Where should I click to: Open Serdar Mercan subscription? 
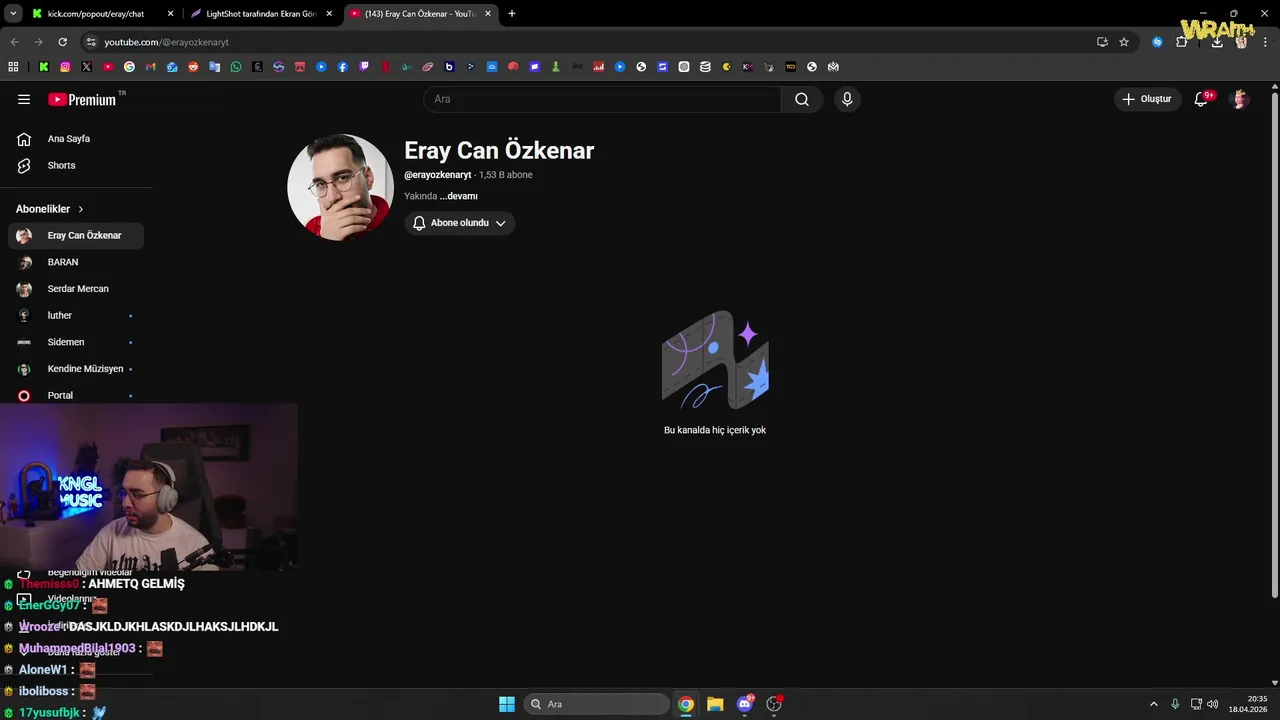[x=76, y=289]
